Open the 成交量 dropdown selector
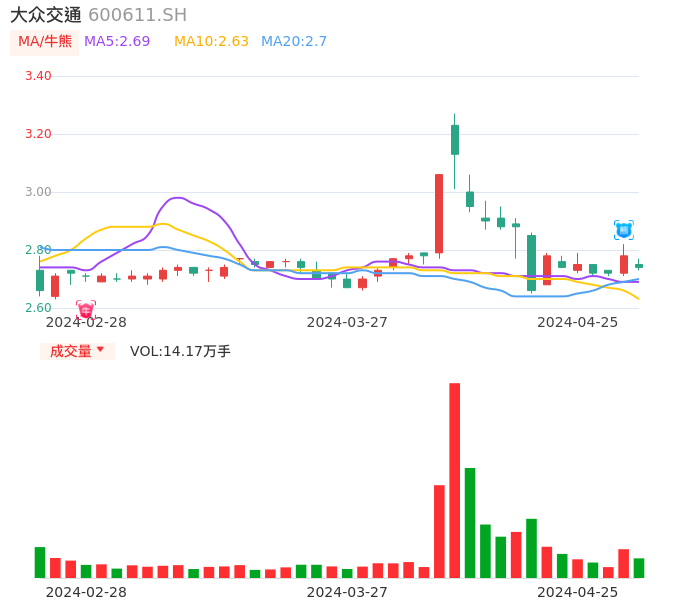This screenshot has width=686, height=606. (77, 351)
